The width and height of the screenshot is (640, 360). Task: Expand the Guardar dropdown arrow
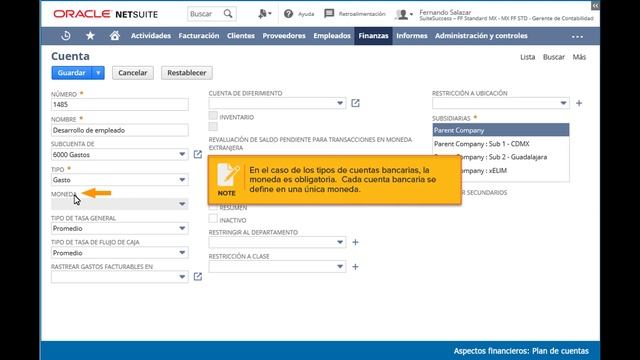98,73
